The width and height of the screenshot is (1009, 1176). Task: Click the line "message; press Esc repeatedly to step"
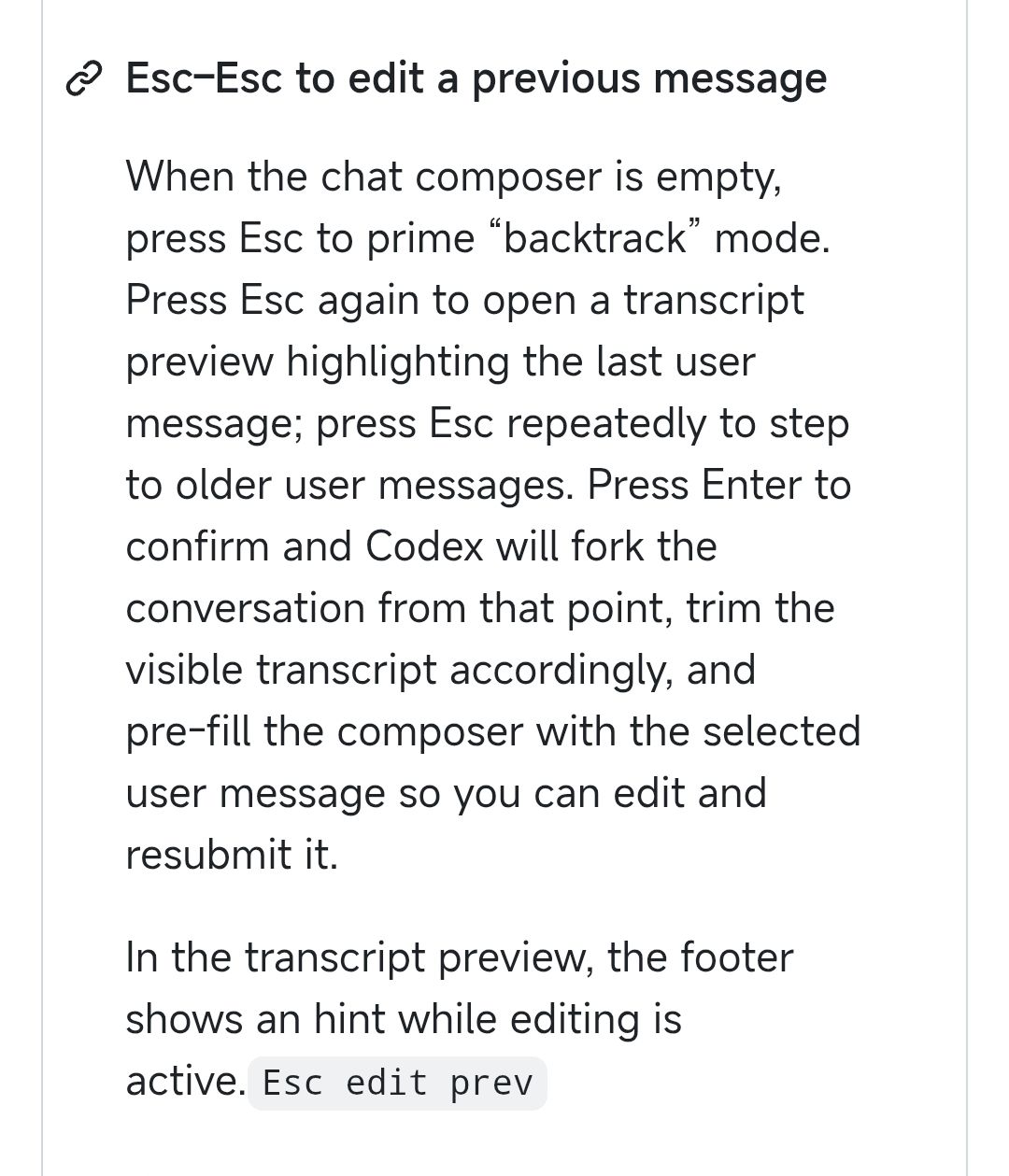tap(487, 423)
